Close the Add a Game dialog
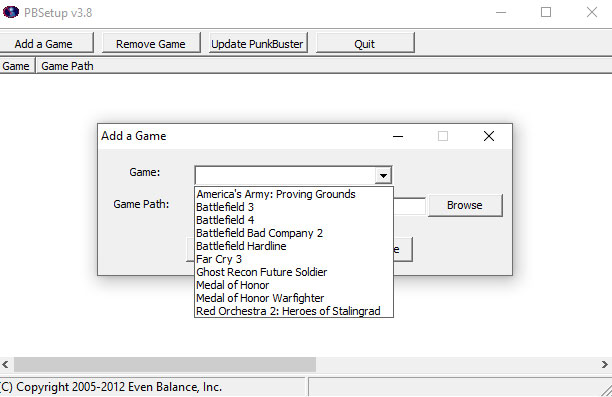 click(489, 136)
